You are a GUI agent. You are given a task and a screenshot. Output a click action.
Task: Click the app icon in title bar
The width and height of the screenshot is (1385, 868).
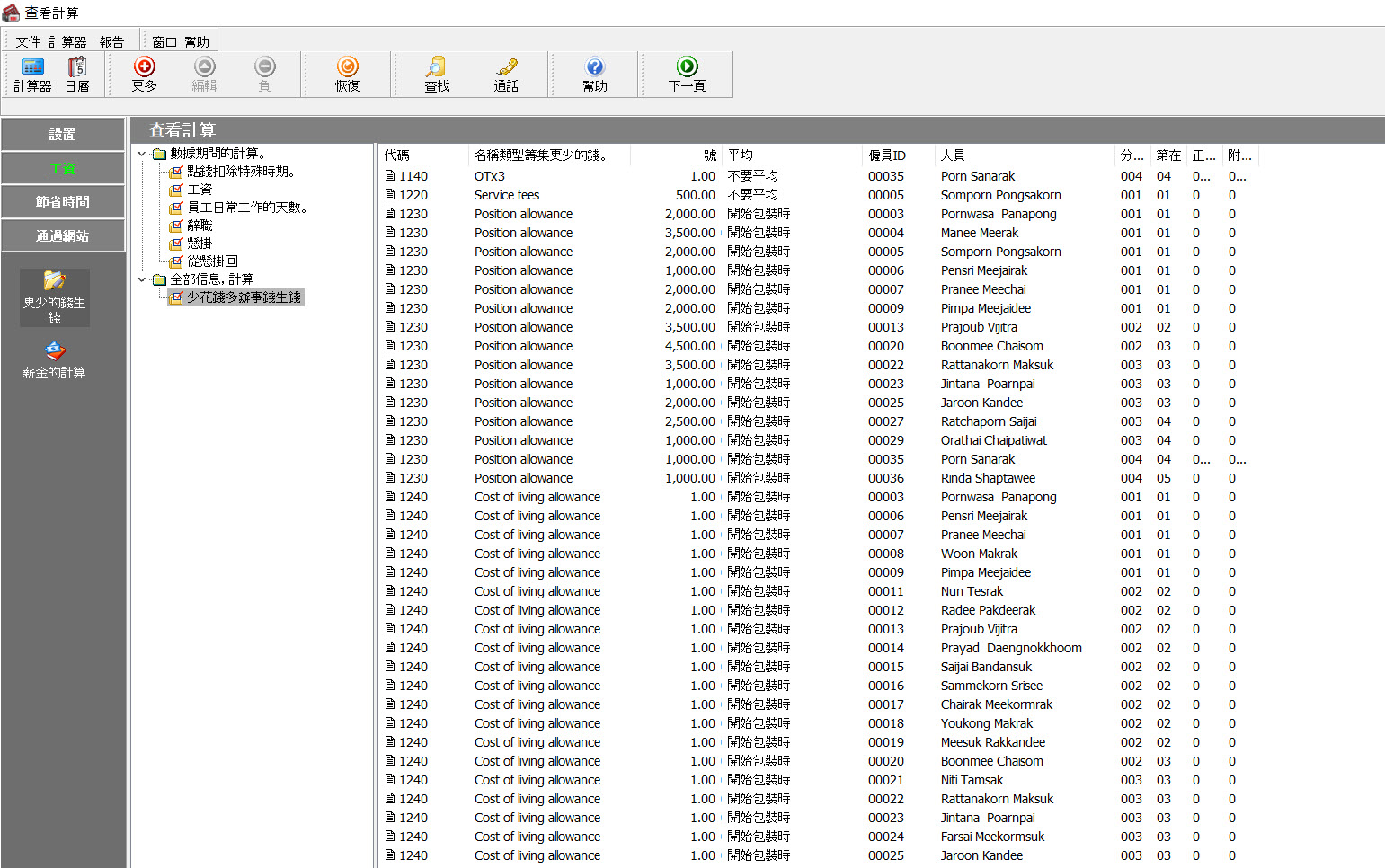11,13
